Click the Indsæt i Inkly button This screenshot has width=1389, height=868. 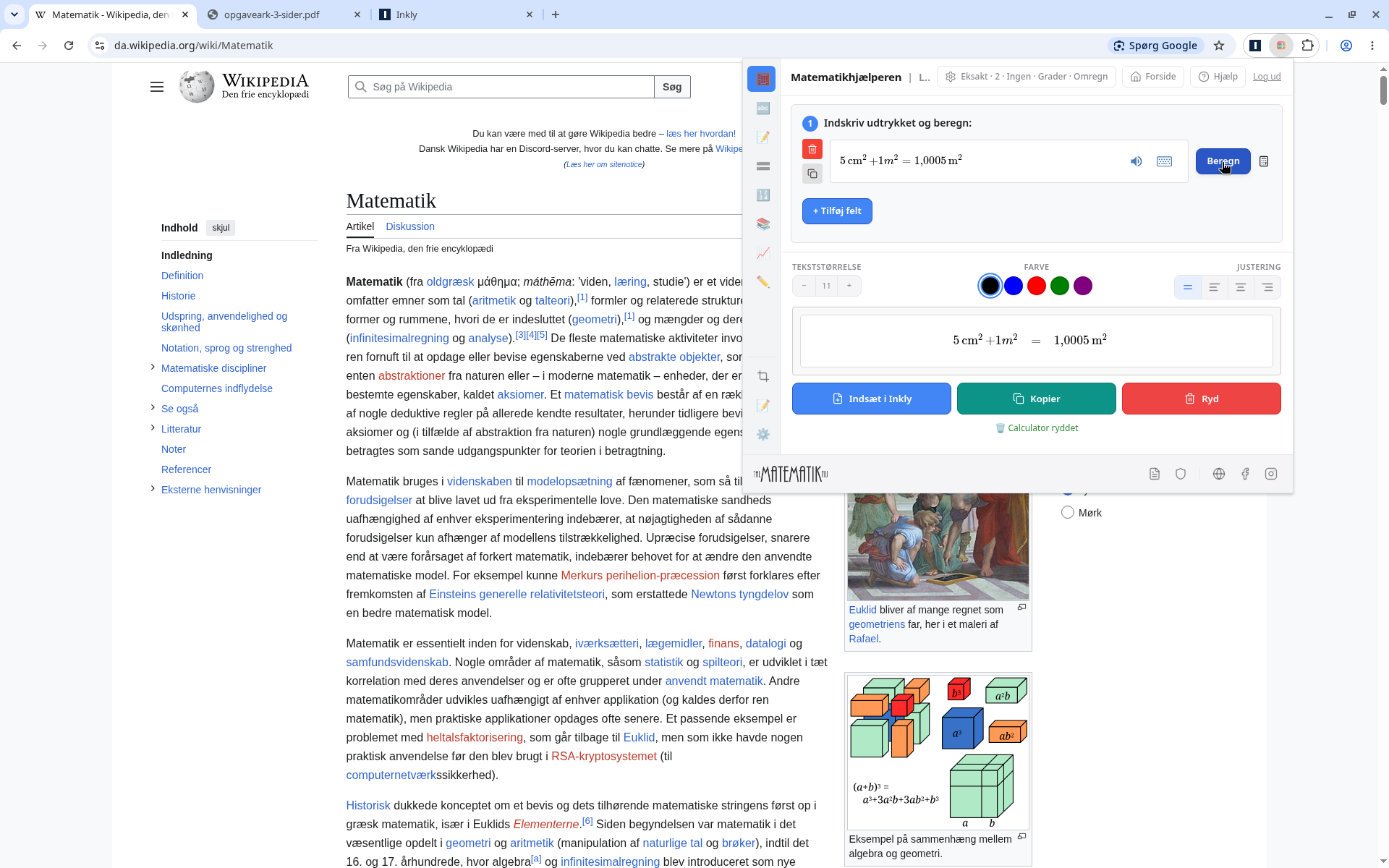pos(871,399)
